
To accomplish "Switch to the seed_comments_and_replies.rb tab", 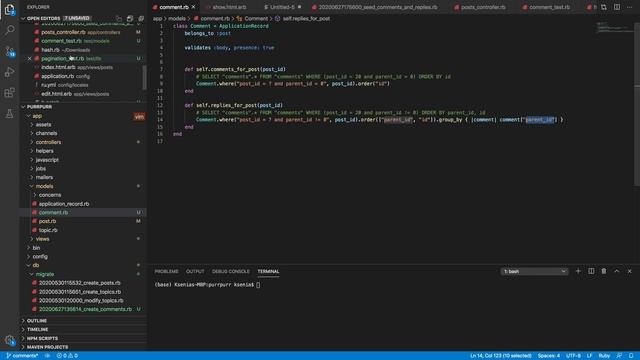I will pos(377,7).
